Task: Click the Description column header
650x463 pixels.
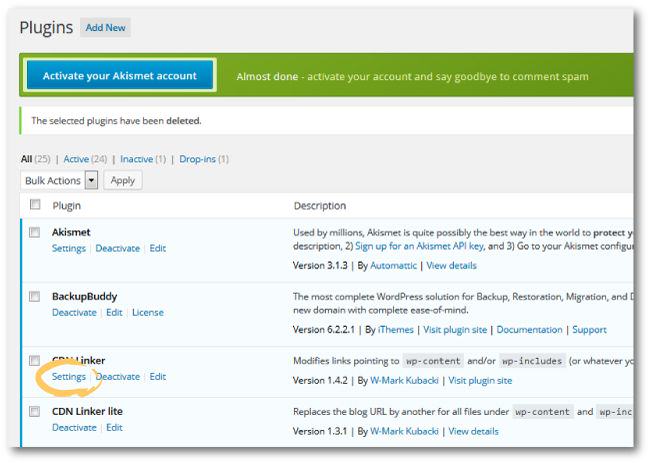Action: click(x=320, y=206)
